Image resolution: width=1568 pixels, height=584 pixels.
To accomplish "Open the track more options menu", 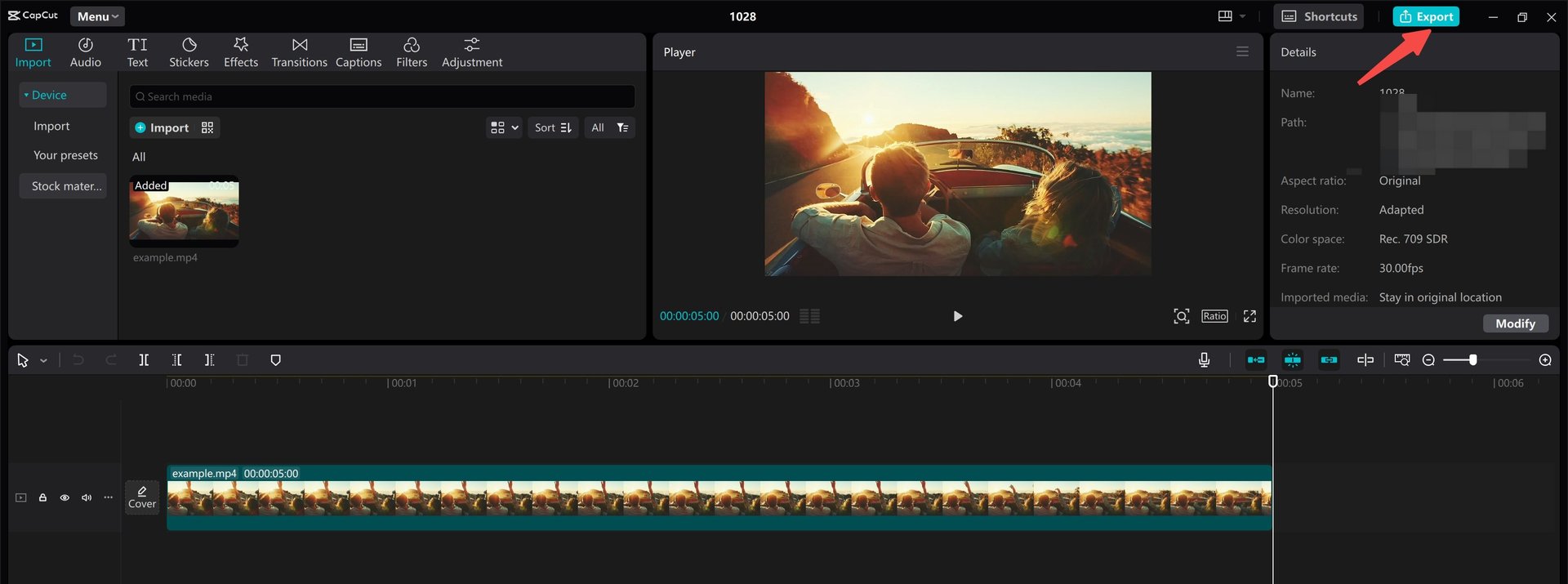I will (108, 497).
